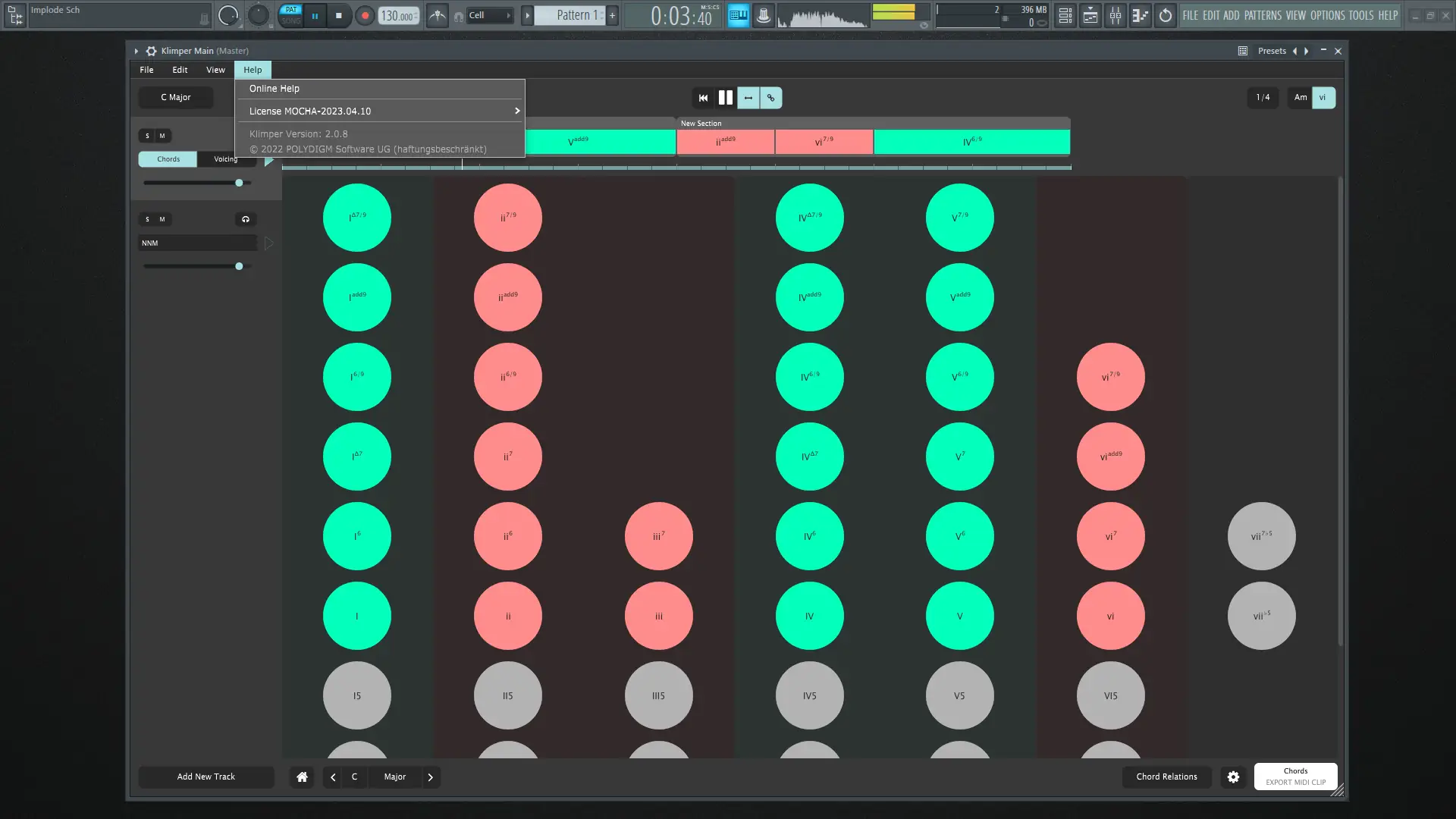
Task: Adjust the slider below the Chords tab
Action: pyautogui.click(x=239, y=182)
